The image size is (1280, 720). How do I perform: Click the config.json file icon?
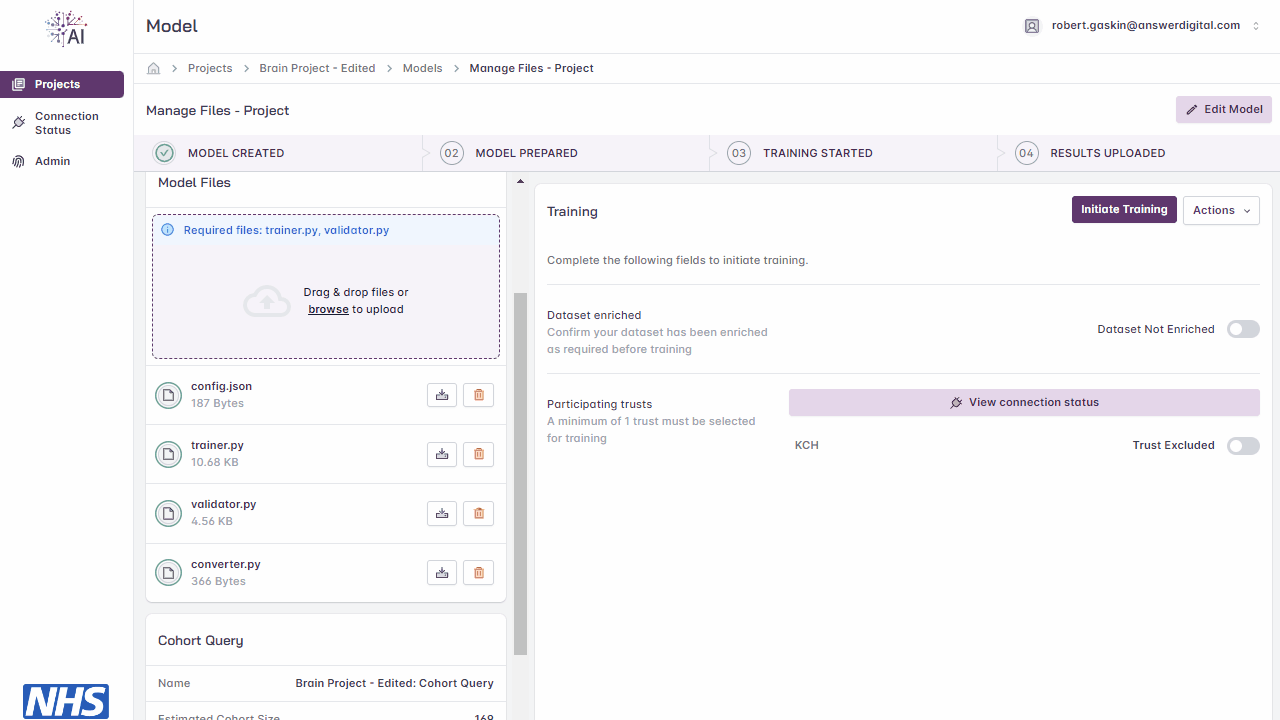pos(168,395)
